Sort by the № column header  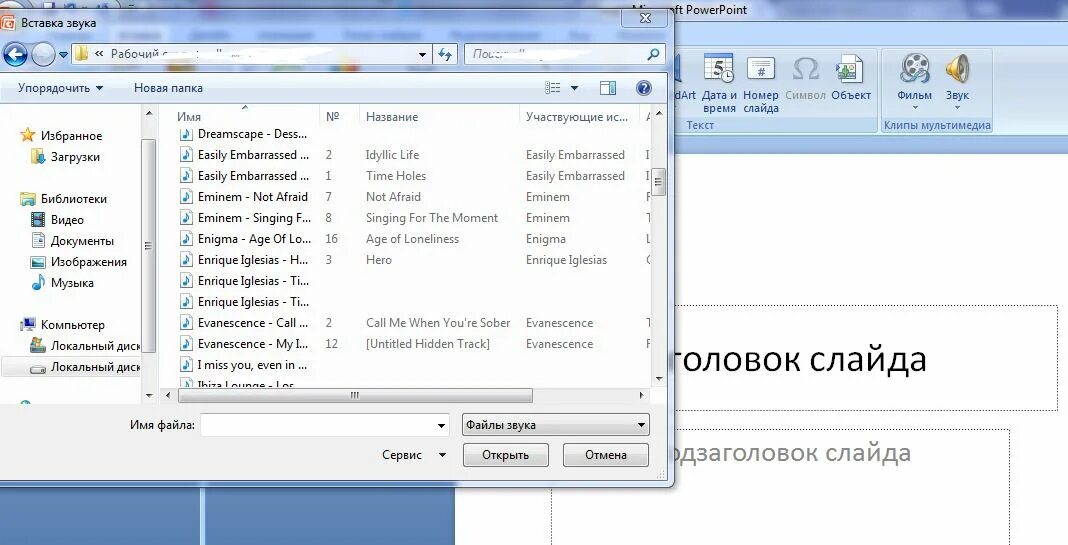(x=332, y=116)
